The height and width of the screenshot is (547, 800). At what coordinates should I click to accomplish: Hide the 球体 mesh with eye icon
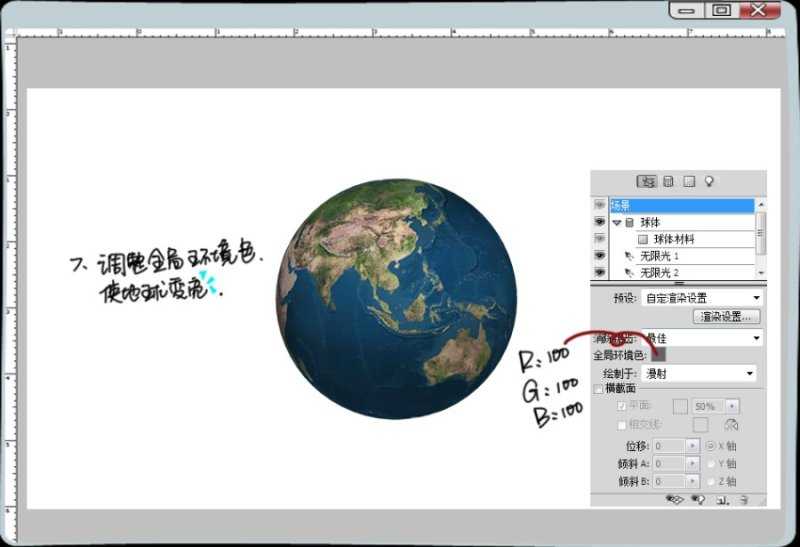tap(600, 222)
